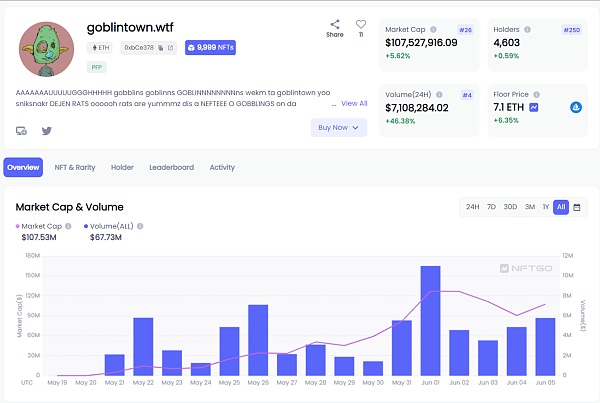Click the ETH chain badge
The height and width of the screenshot is (403, 600).
(99, 48)
